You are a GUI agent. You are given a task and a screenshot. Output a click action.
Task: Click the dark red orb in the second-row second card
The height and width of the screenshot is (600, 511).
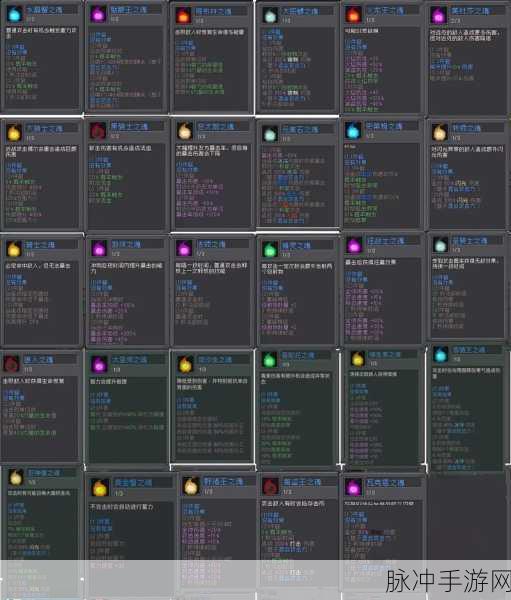[98, 130]
